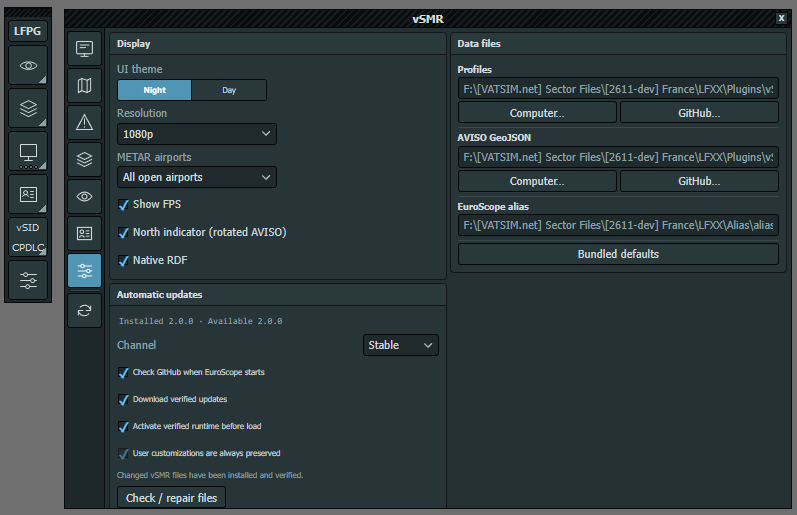Open the layers menu in the left toolbar
The height and width of the screenshot is (515, 797).
pos(28,108)
